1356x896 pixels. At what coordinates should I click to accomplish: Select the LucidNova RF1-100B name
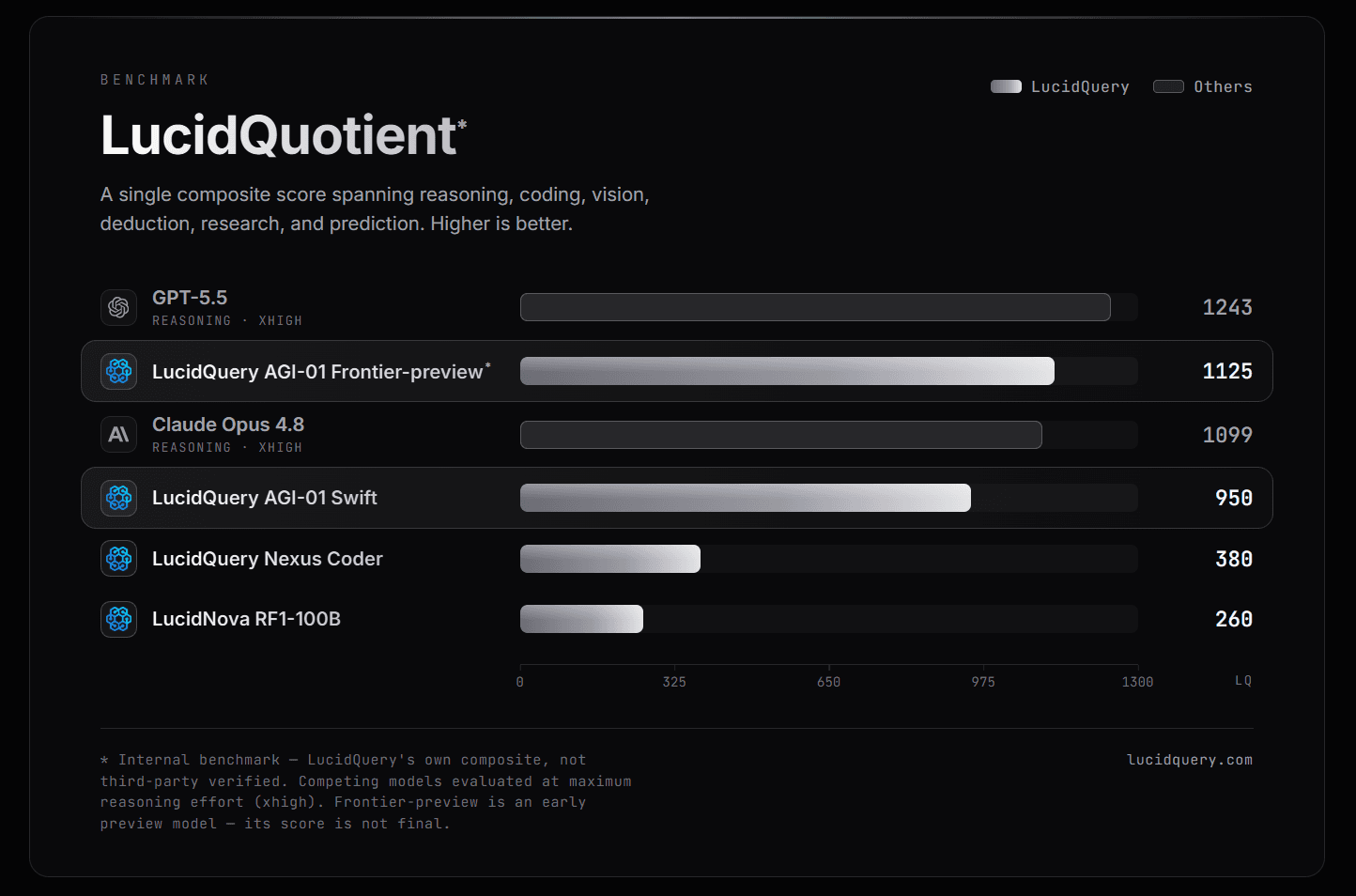coord(246,619)
